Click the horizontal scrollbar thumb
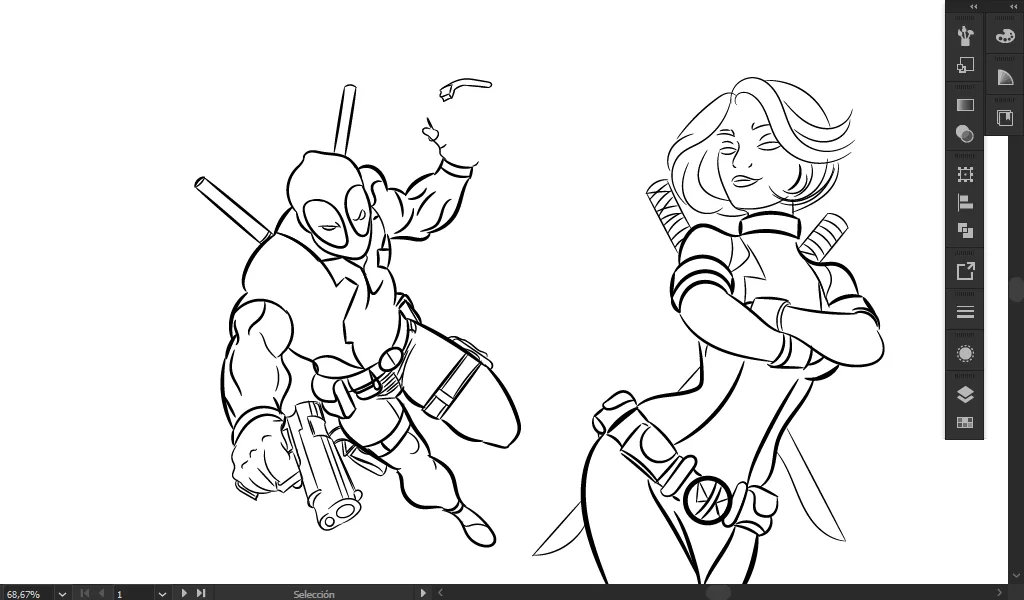 tap(718, 593)
